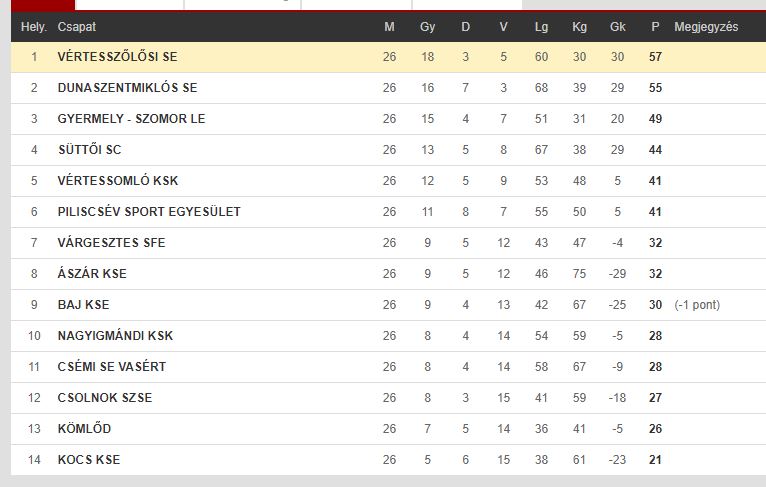Open CSÉMI SE VASÉRT team
The image size is (766, 487).
click(x=112, y=367)
